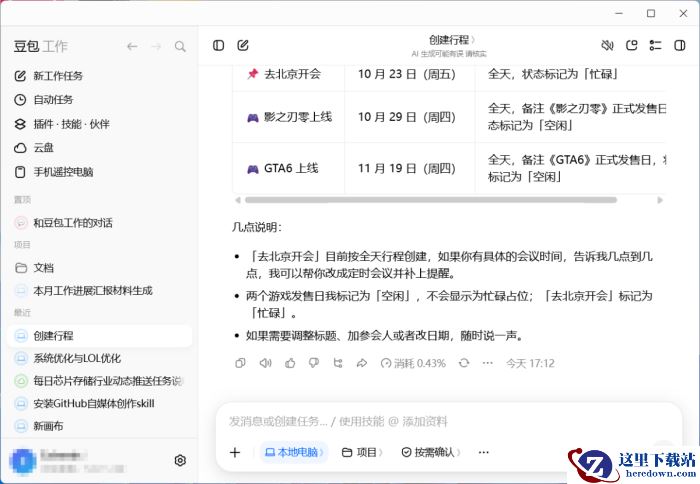Viewport: 700px width, 484px height.
Task: Minimize the window
Action: [x=619, y=13]
